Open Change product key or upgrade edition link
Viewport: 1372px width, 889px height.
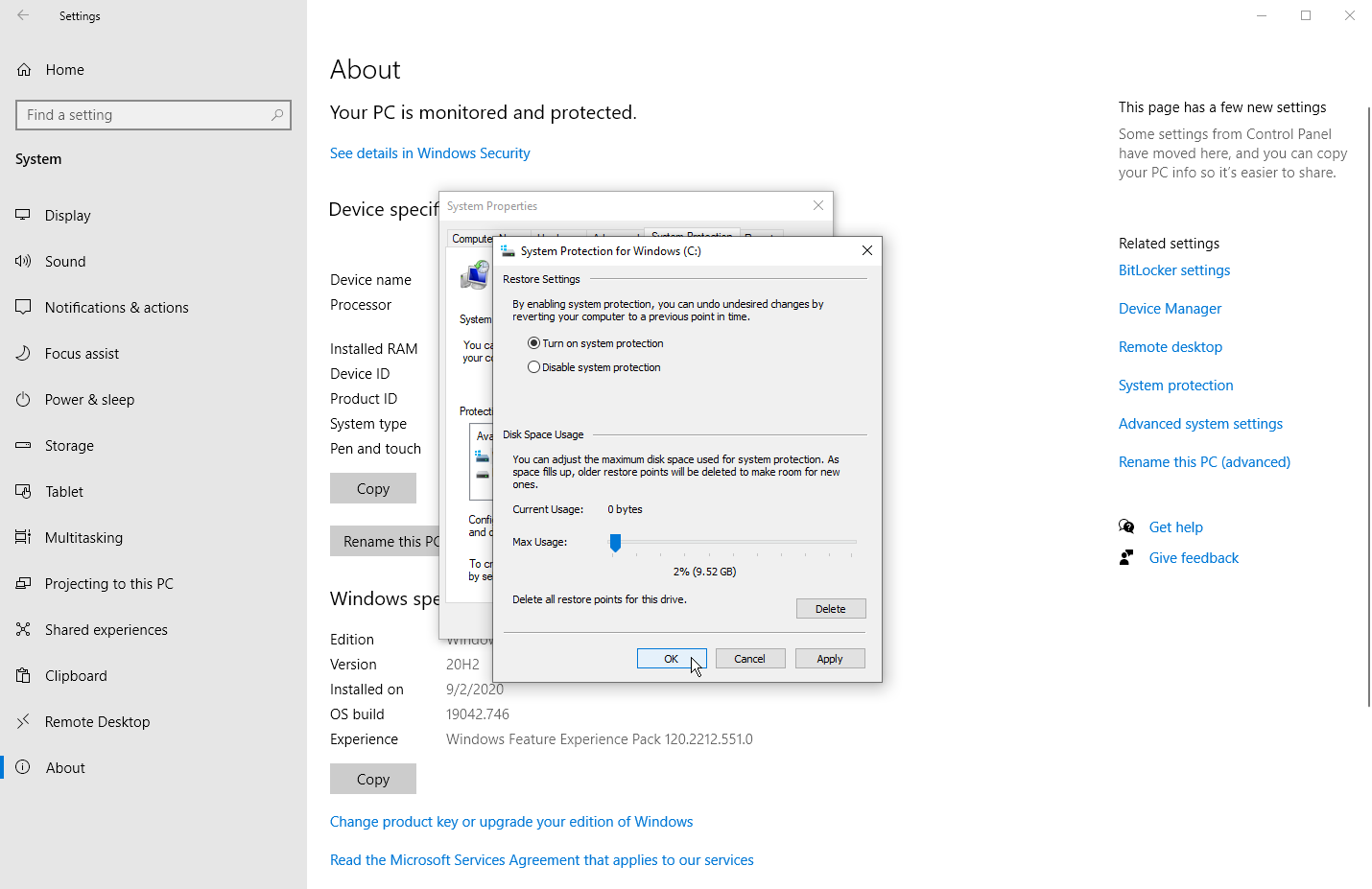coord(511,822)
